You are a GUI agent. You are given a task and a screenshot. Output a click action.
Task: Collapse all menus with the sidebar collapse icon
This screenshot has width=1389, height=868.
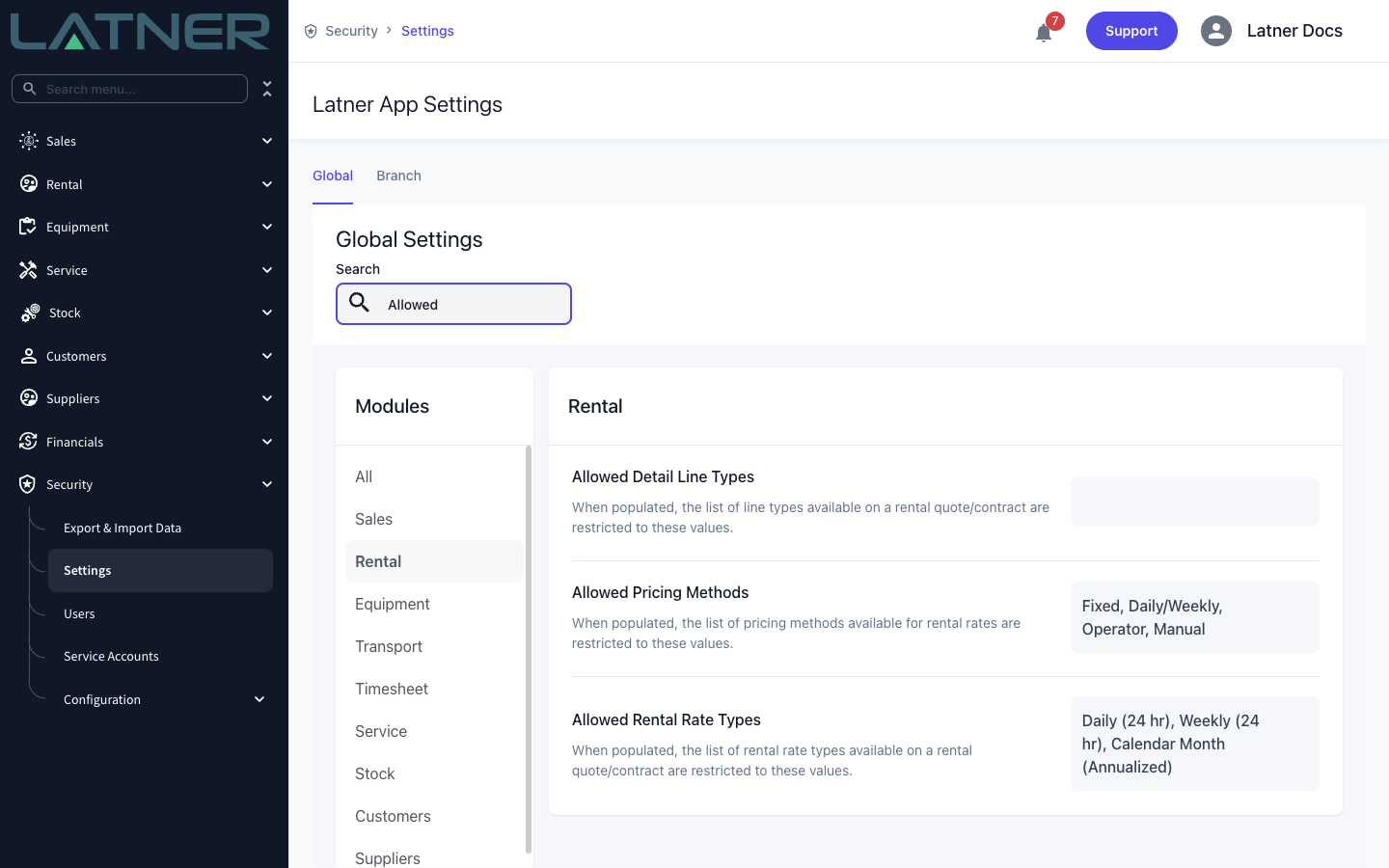click(267, 89)
